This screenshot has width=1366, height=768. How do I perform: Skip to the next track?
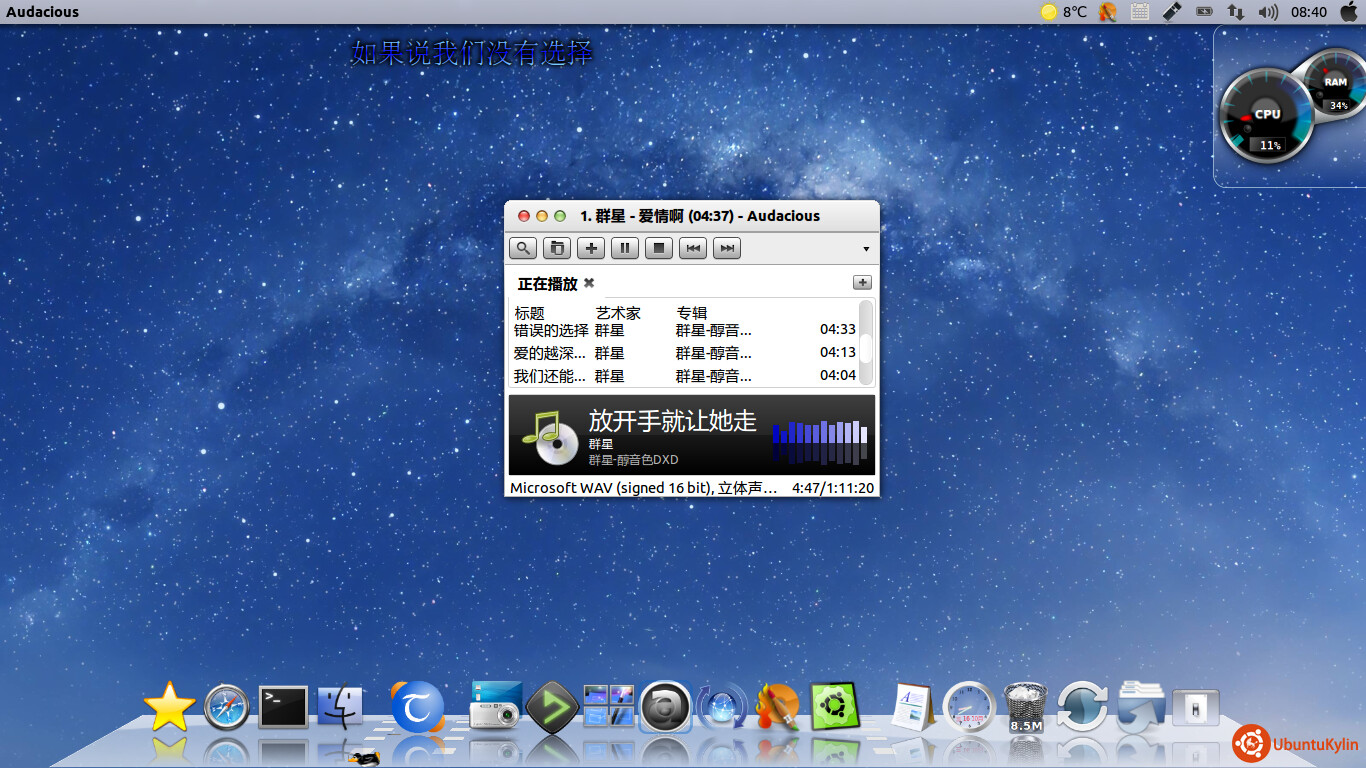click(727, 248)
